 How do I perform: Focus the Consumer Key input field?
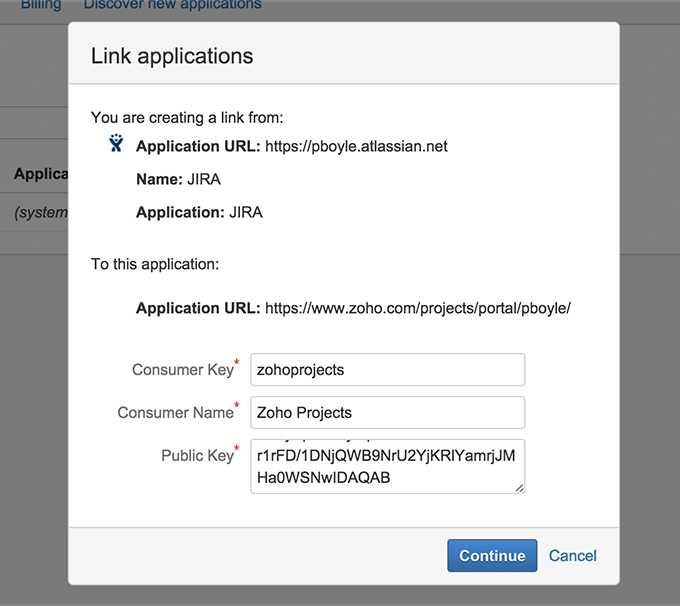point(387,369)
